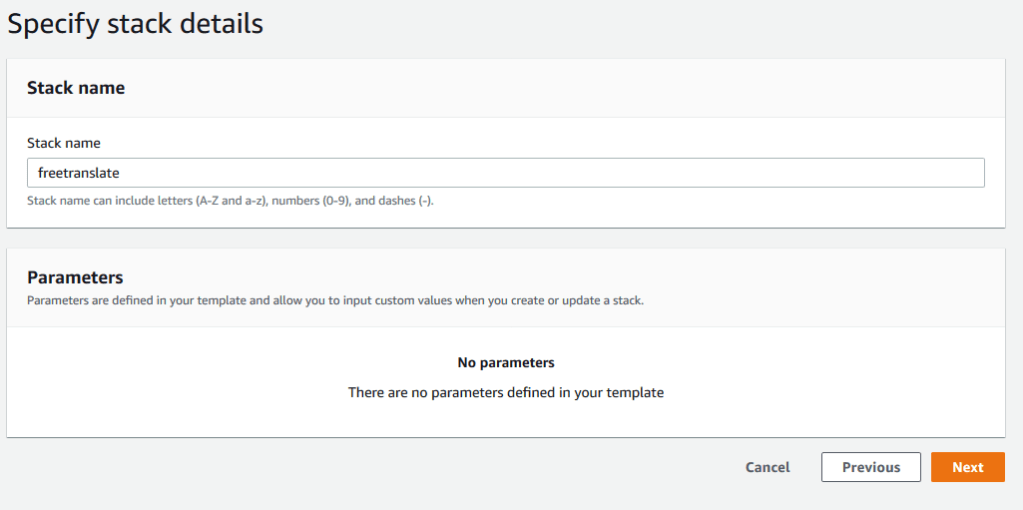Viewport: 1023px width, 510px height.
Task: Click the orange Next button
Action: (967, 467)
